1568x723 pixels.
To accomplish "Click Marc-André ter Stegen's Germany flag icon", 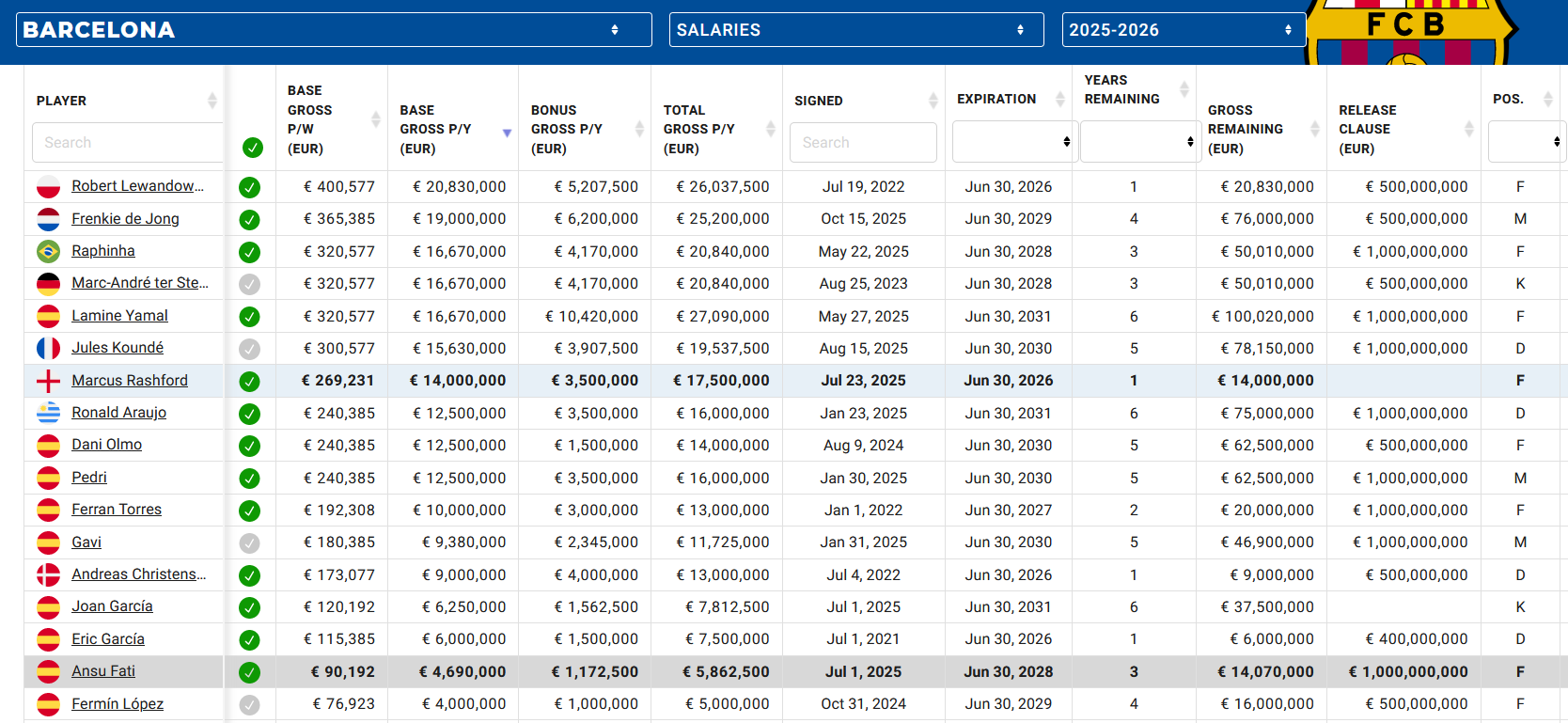I will pos(48,284).
